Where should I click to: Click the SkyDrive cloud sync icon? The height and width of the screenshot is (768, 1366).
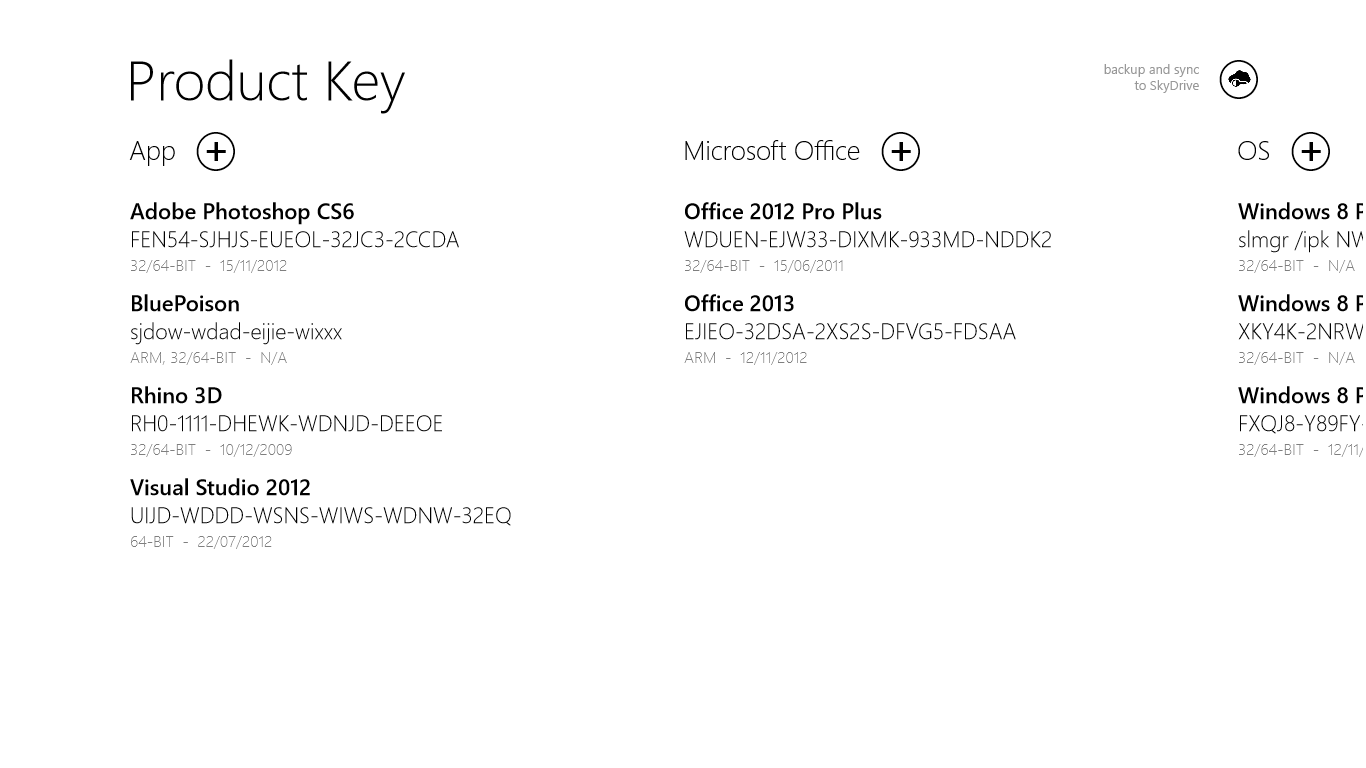[1238, 80]
